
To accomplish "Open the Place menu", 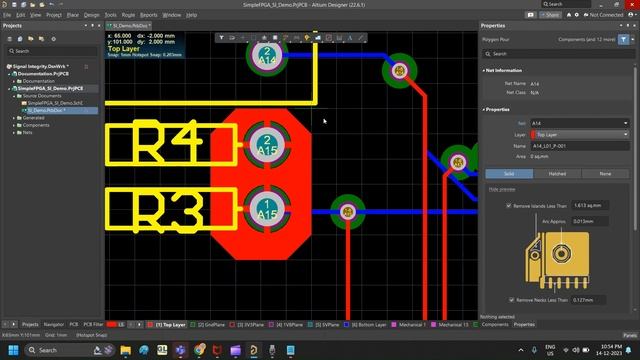I will pyautogui.click(x=73, y=15).
